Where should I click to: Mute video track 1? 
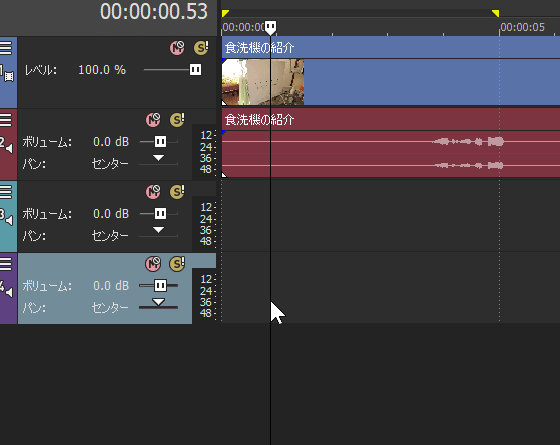click(177, 48)
